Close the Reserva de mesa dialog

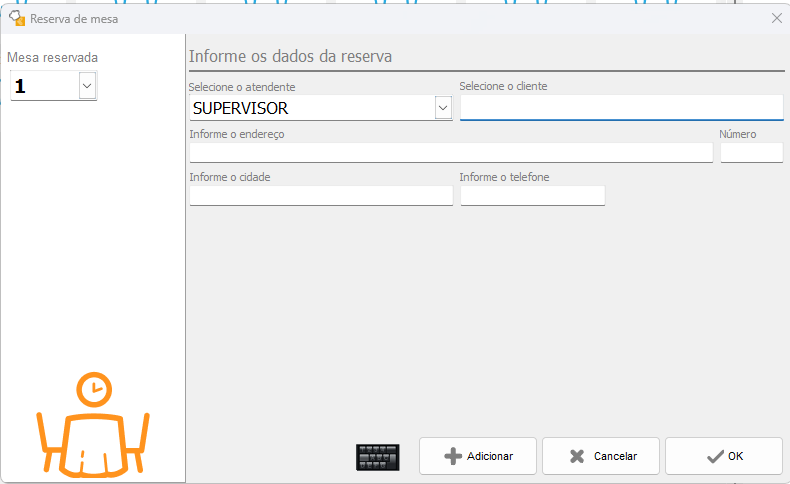click(776, 17)
